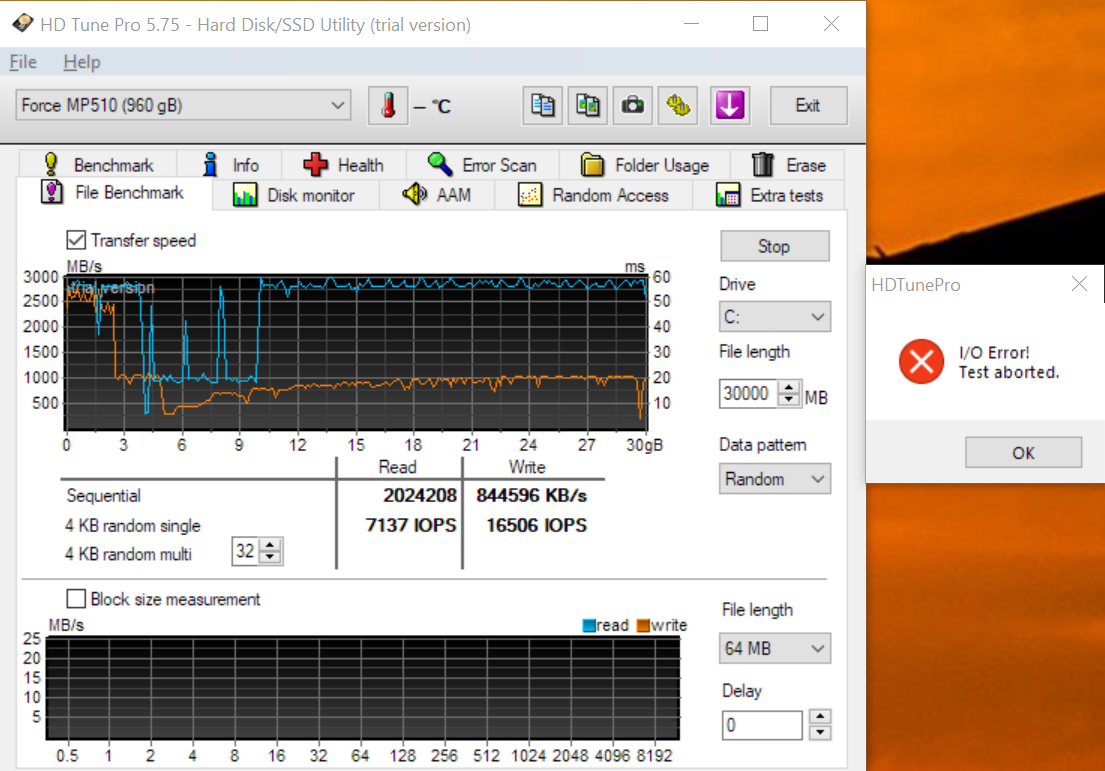Open the Random Access tab
The width and height of the screenshot is (1105, 771).
click(x=593, y=195)
